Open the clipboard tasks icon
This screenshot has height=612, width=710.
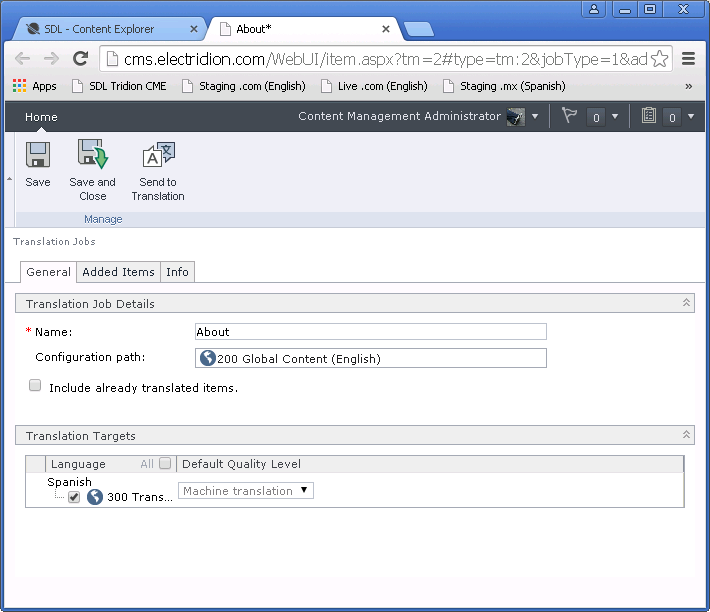click(x=649, y=116)
